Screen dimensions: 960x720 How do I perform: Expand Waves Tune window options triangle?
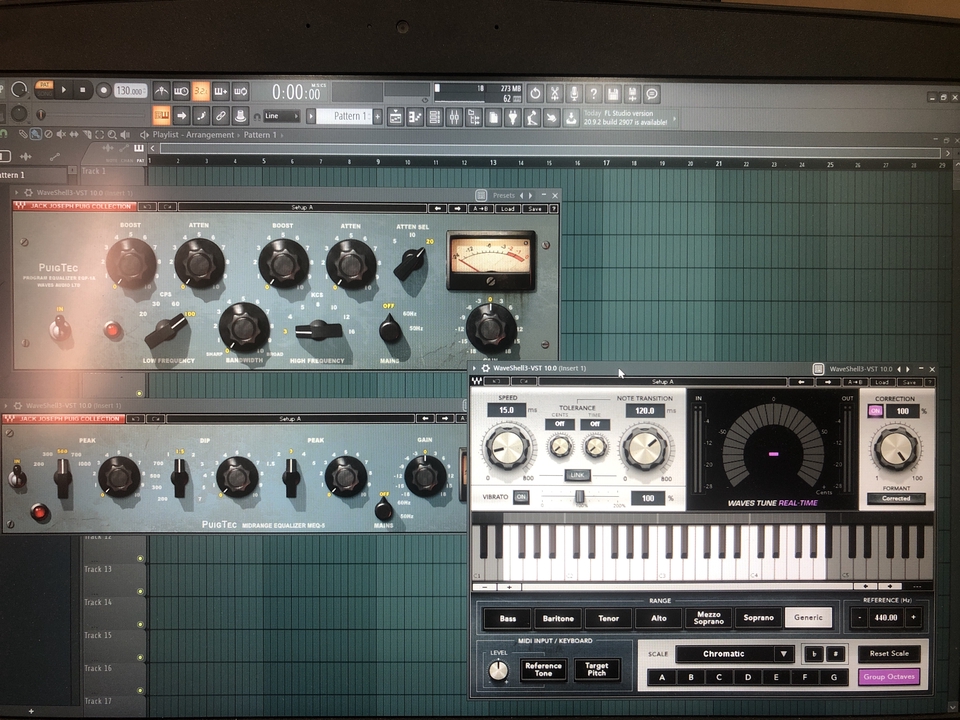click(x=474, y=369)
